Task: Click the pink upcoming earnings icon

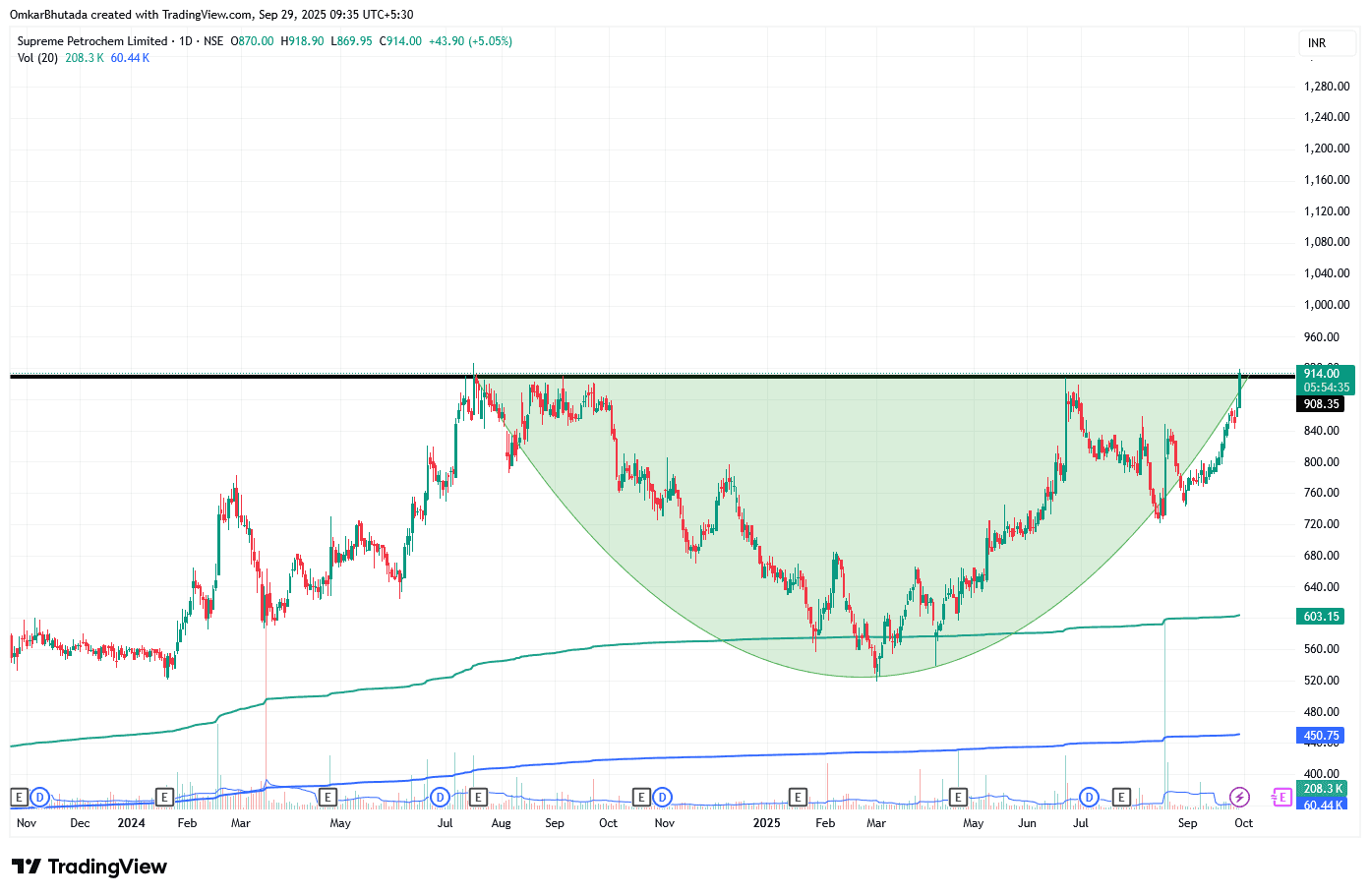Action: (1281, 797)
